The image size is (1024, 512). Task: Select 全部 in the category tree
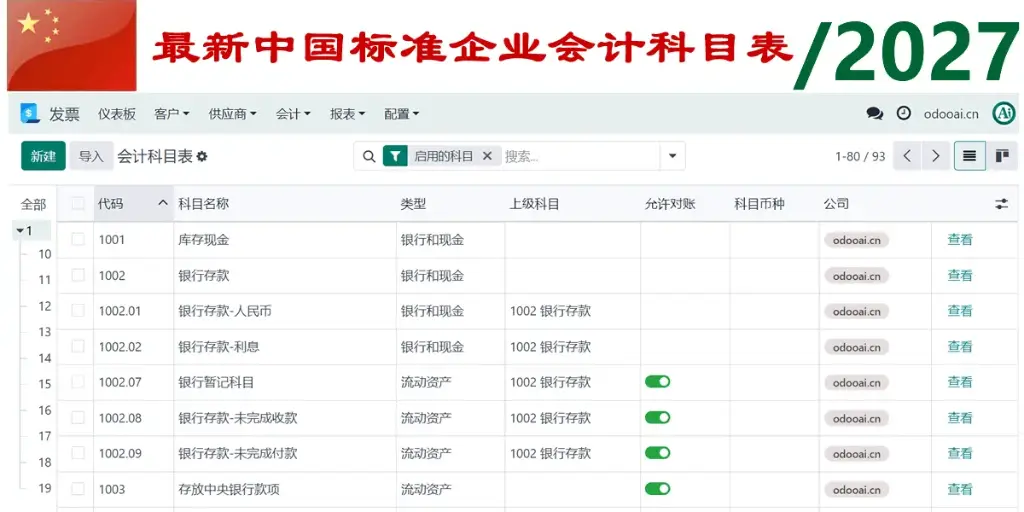pyautogui.click(x=33, y=204)
